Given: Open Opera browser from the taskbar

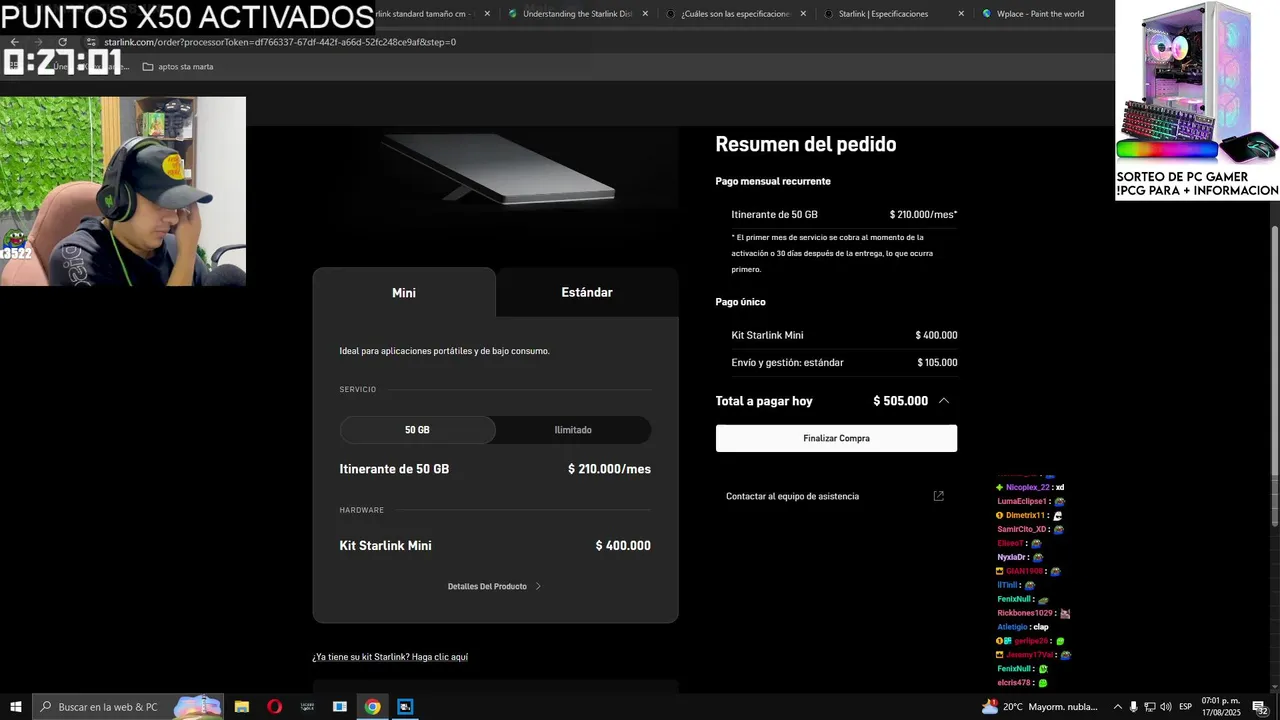Looking at the screenshot, I should coord(274,707).
